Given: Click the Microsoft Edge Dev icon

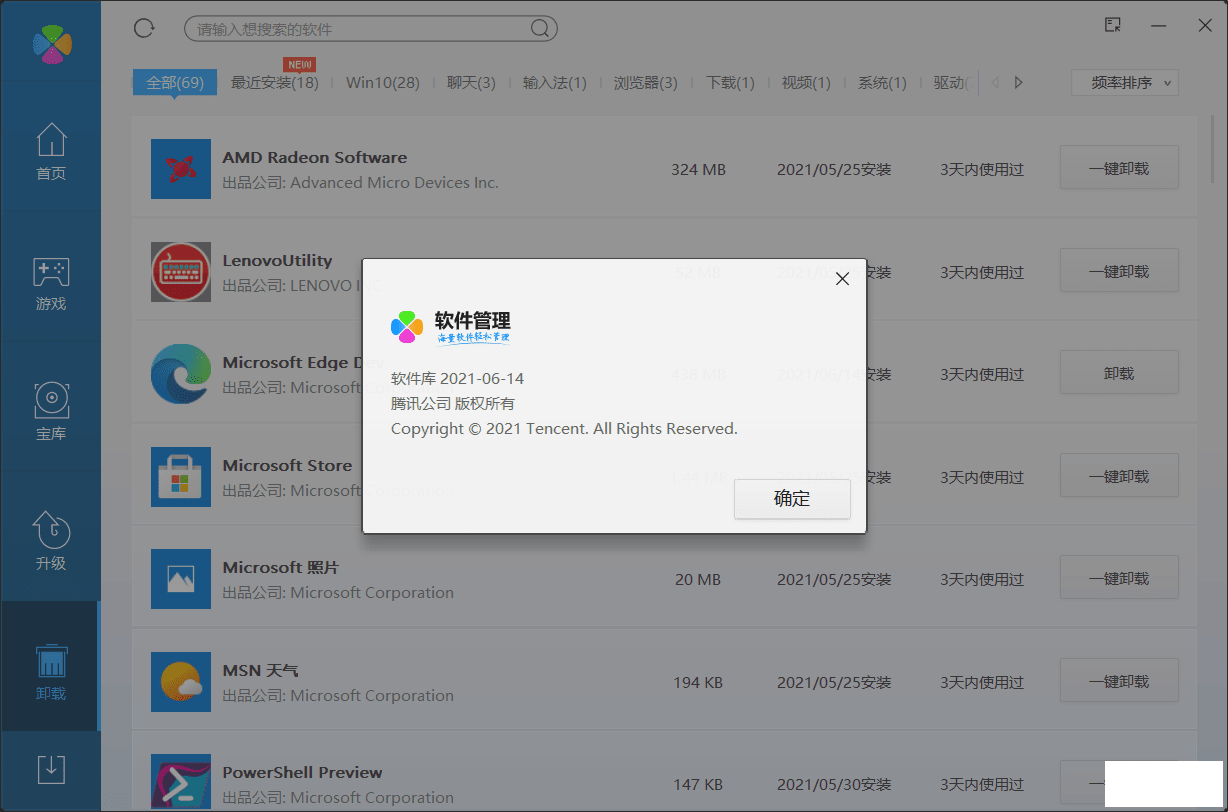Looking at the screenshot, I should 181,374.
